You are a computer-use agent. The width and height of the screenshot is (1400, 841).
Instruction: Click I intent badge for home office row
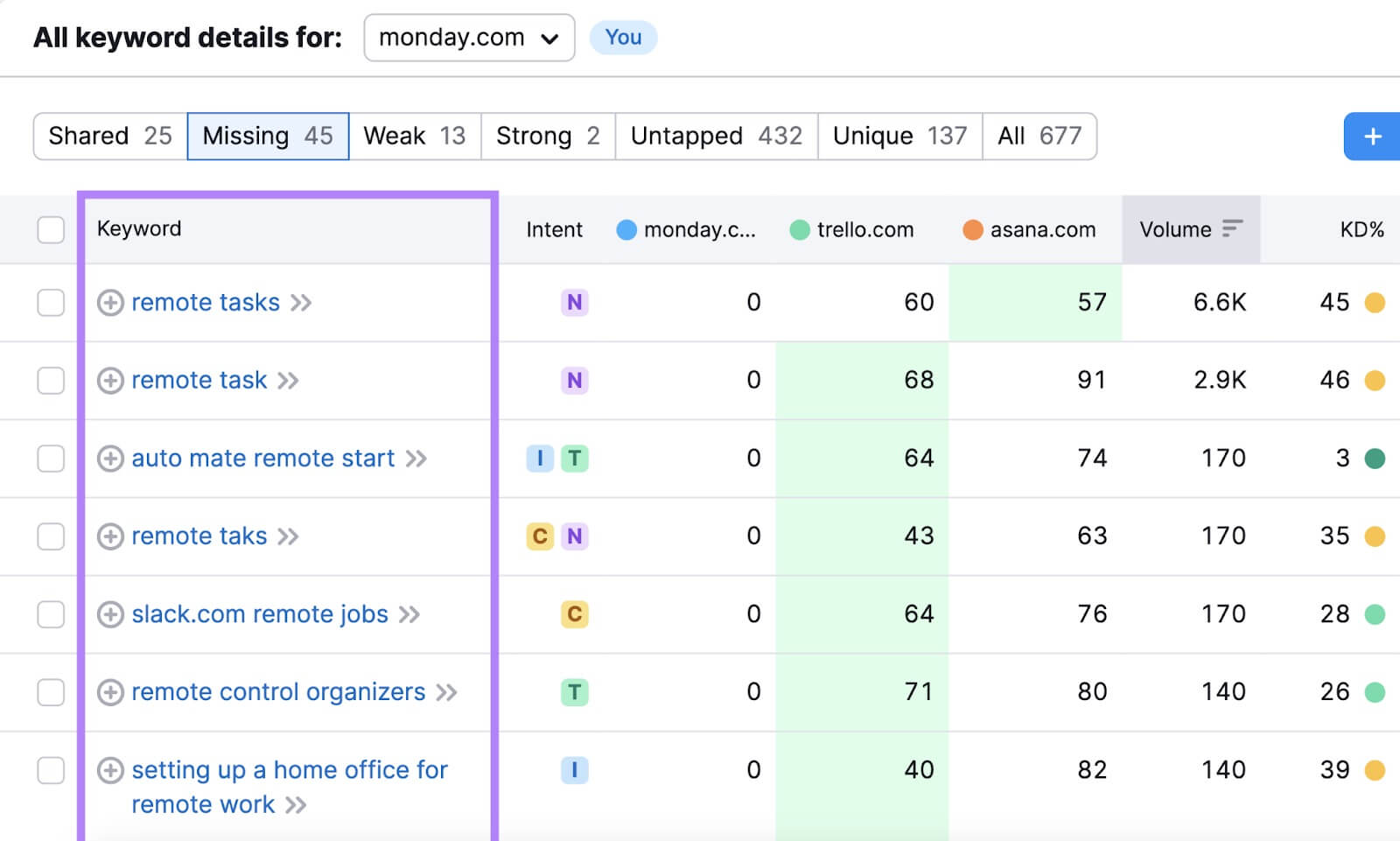pyautogui.click(x=574, y=770)
